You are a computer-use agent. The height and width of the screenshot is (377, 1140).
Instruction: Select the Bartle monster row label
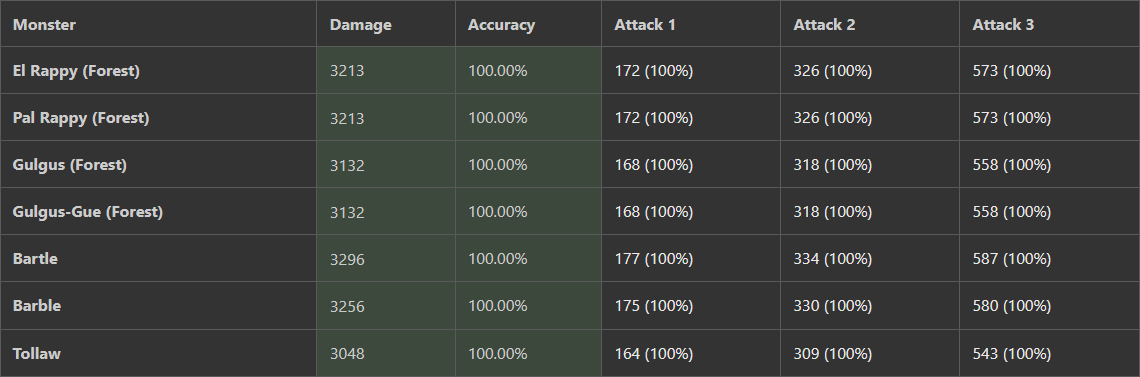35,259
